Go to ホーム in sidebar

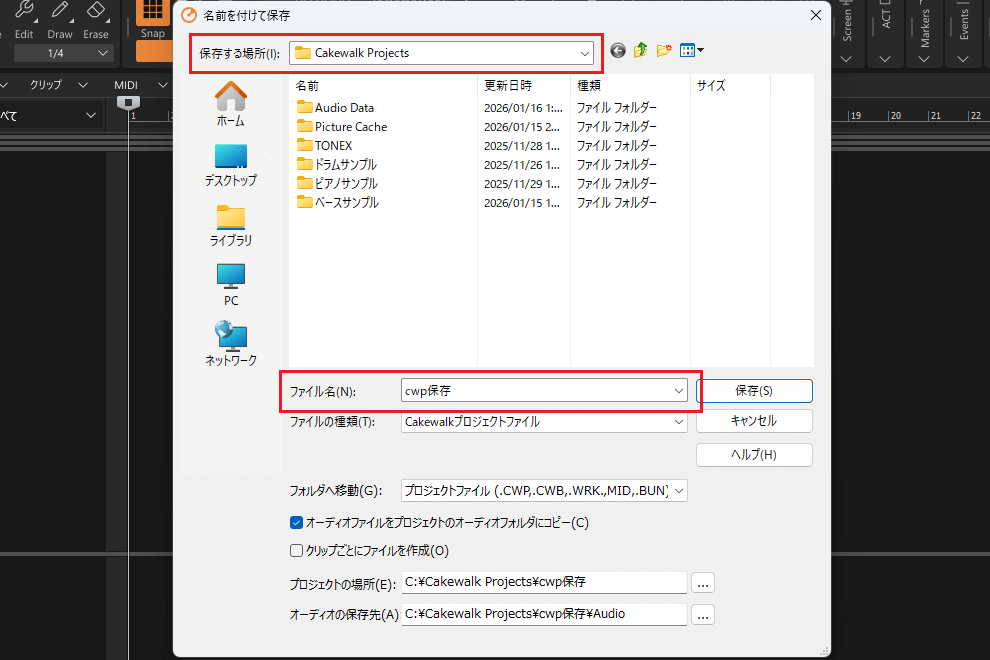click(x=231, y=104)
